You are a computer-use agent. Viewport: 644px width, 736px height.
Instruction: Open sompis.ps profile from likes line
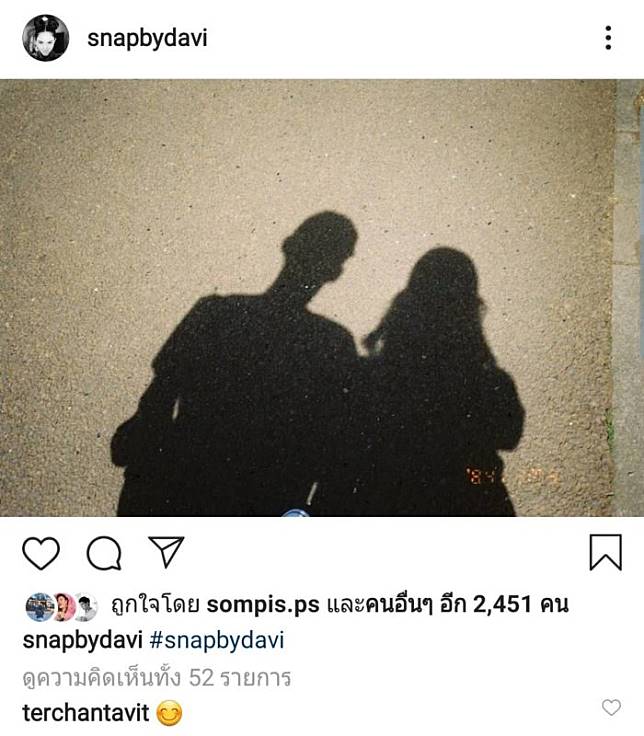(263, 605)
